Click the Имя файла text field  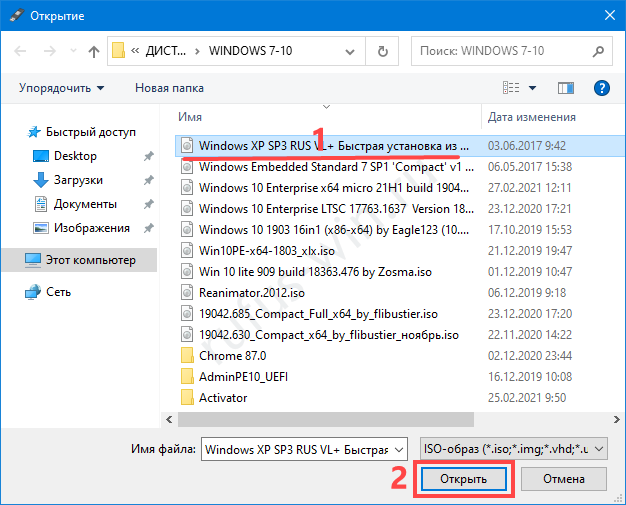coord(297,450)
